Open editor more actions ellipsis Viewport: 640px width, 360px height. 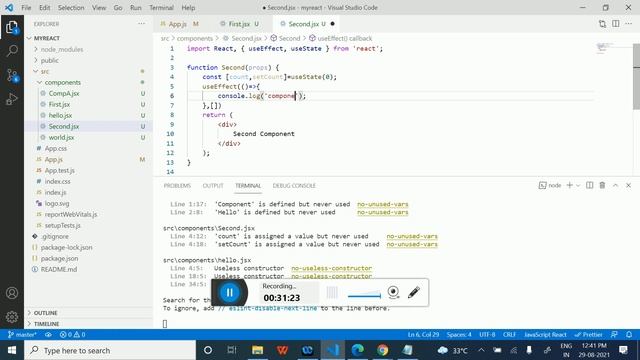click(629, 24)
